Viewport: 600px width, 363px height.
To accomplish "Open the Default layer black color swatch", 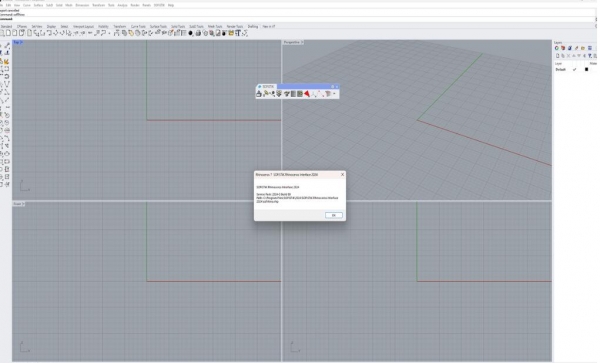I will pyautogui.click(x=587, y=69).
